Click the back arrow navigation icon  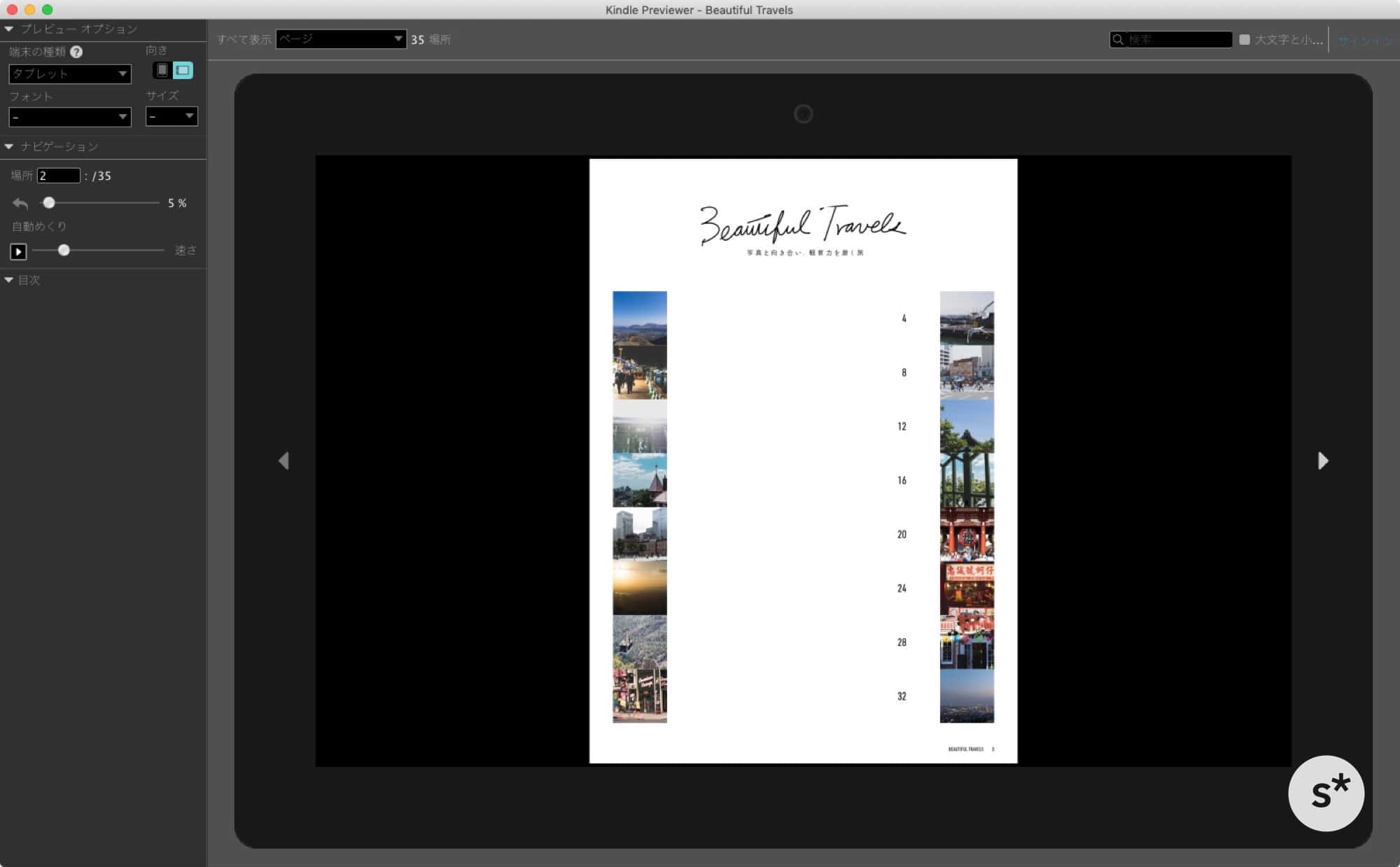point(20,204)
